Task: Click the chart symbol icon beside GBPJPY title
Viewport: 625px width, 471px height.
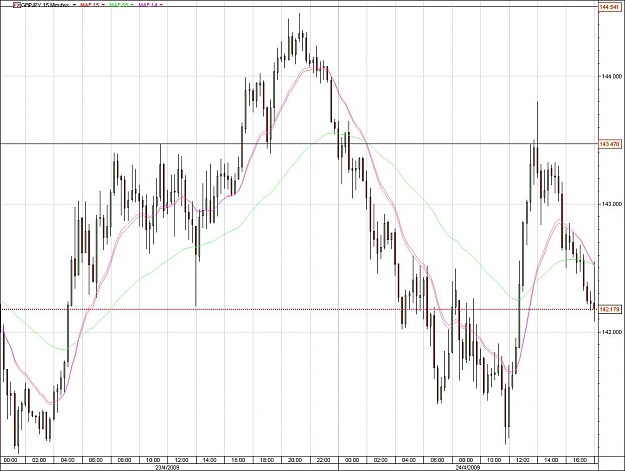Action: (x=17, y=5)
